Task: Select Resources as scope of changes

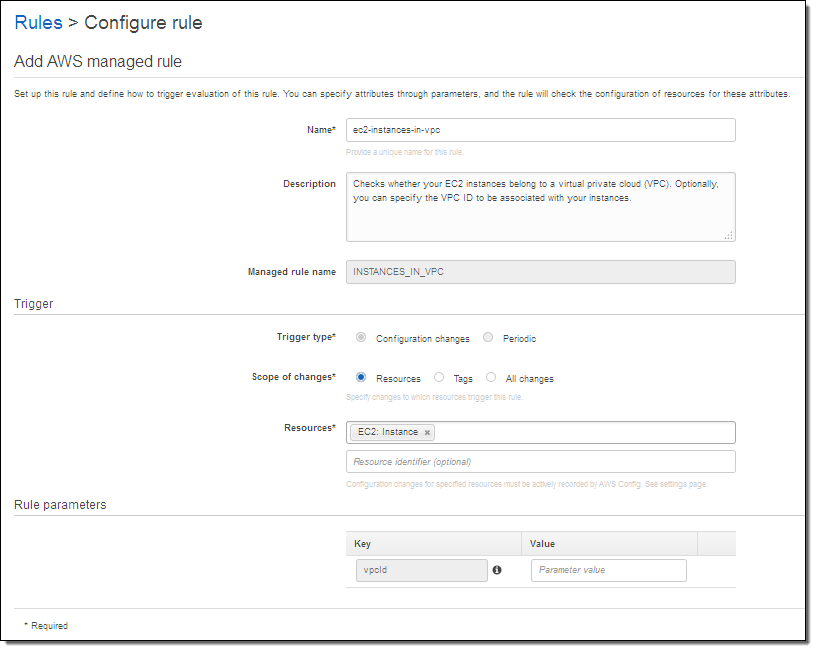Action: pyautogui.click(x=361, y=378)
